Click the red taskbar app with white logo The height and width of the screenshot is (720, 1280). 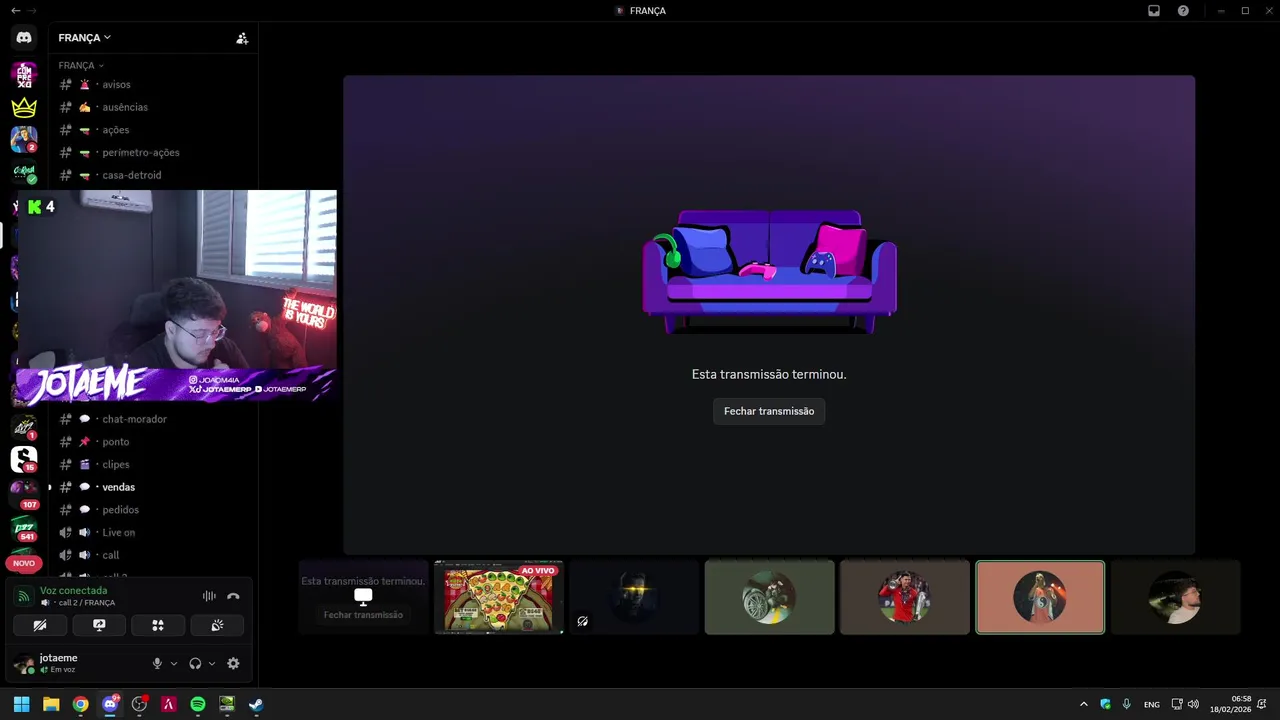(x=169, y=704)
